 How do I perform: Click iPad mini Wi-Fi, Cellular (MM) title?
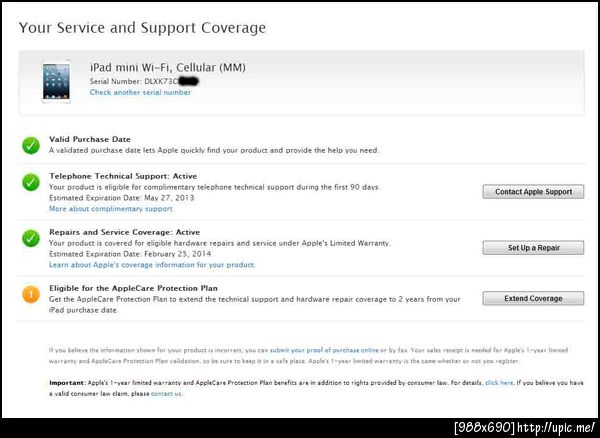pos(168,68)
